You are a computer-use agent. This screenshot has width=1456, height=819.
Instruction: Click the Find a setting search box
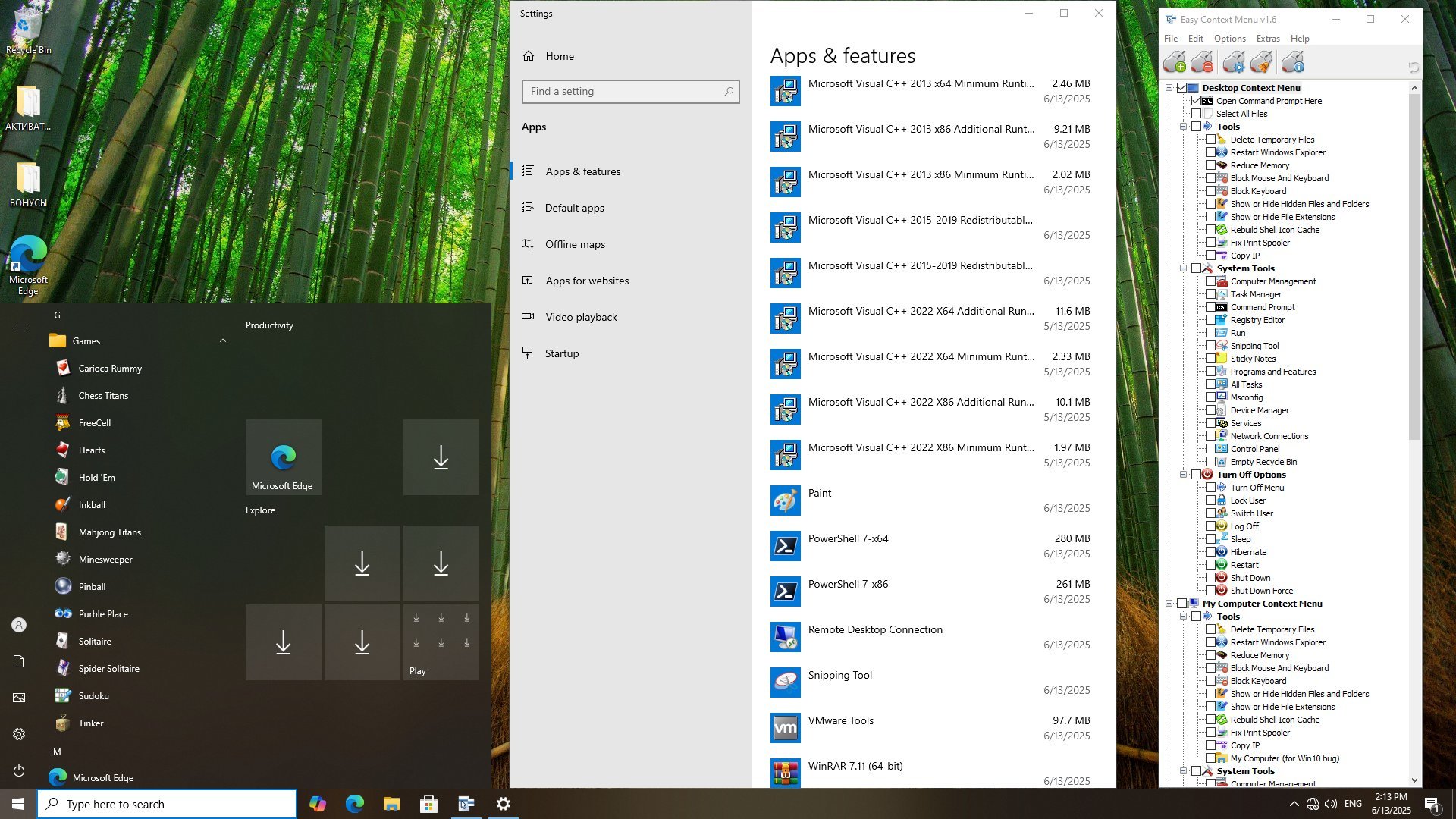point(630,92)
